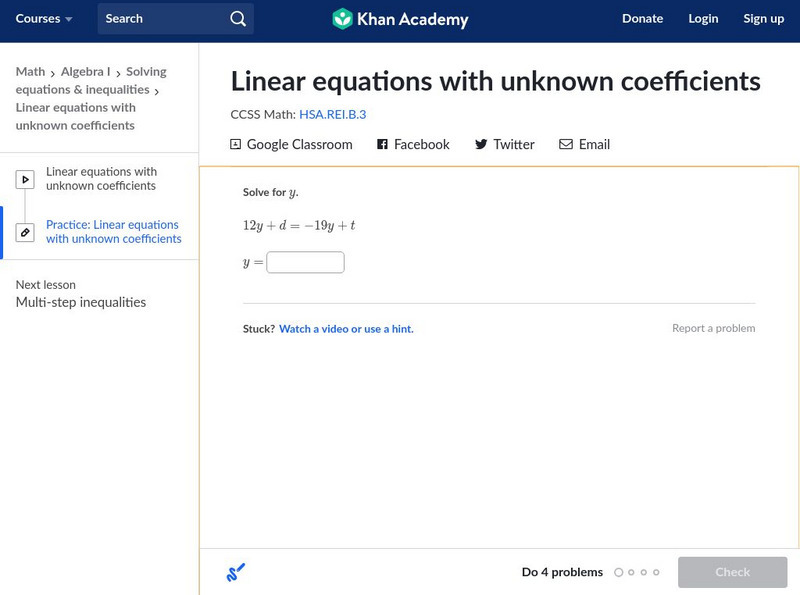This screenshot has height=595, width=800.
Task: Open the Math breadcrumb link
Action: coord(30,72)
